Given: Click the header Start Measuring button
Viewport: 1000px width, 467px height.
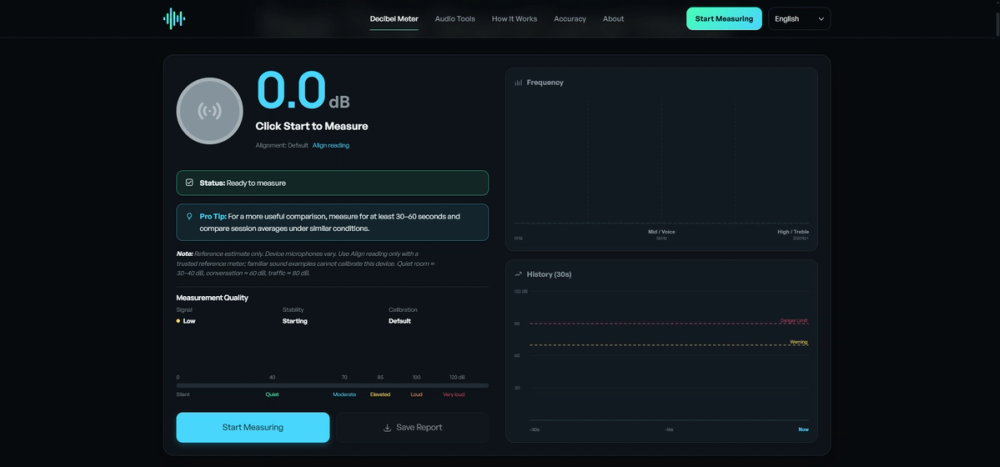Looking at the screenshot, I should pyautogui.click(x=724, y=19).
